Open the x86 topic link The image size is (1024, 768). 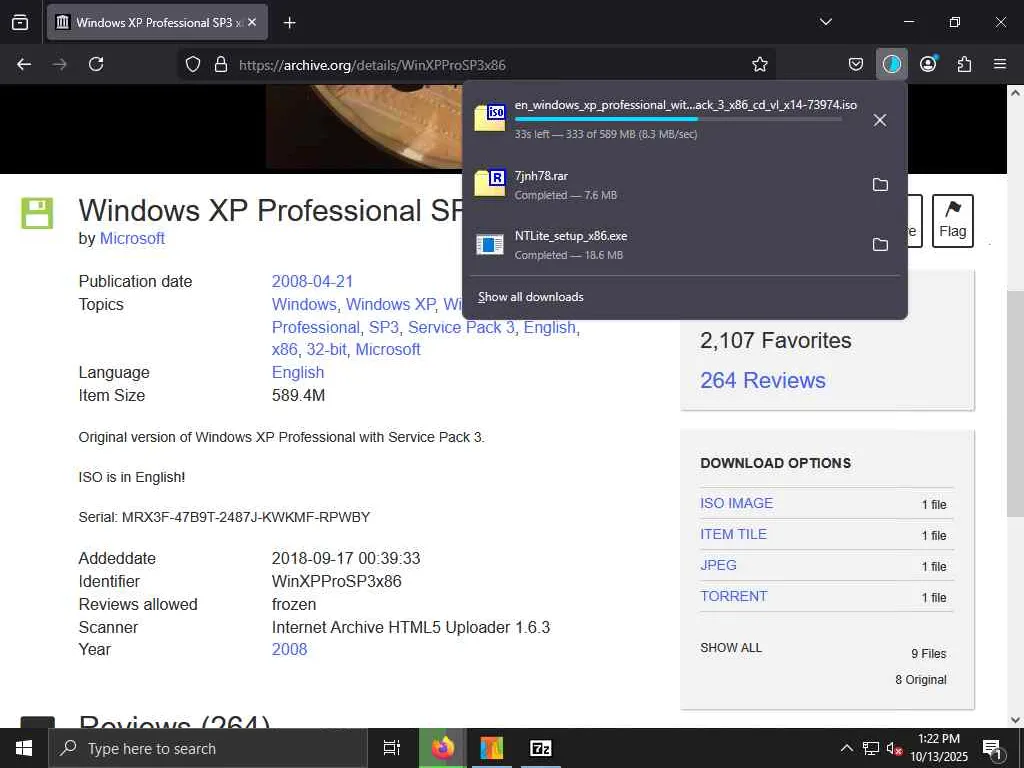pos(284,349)
